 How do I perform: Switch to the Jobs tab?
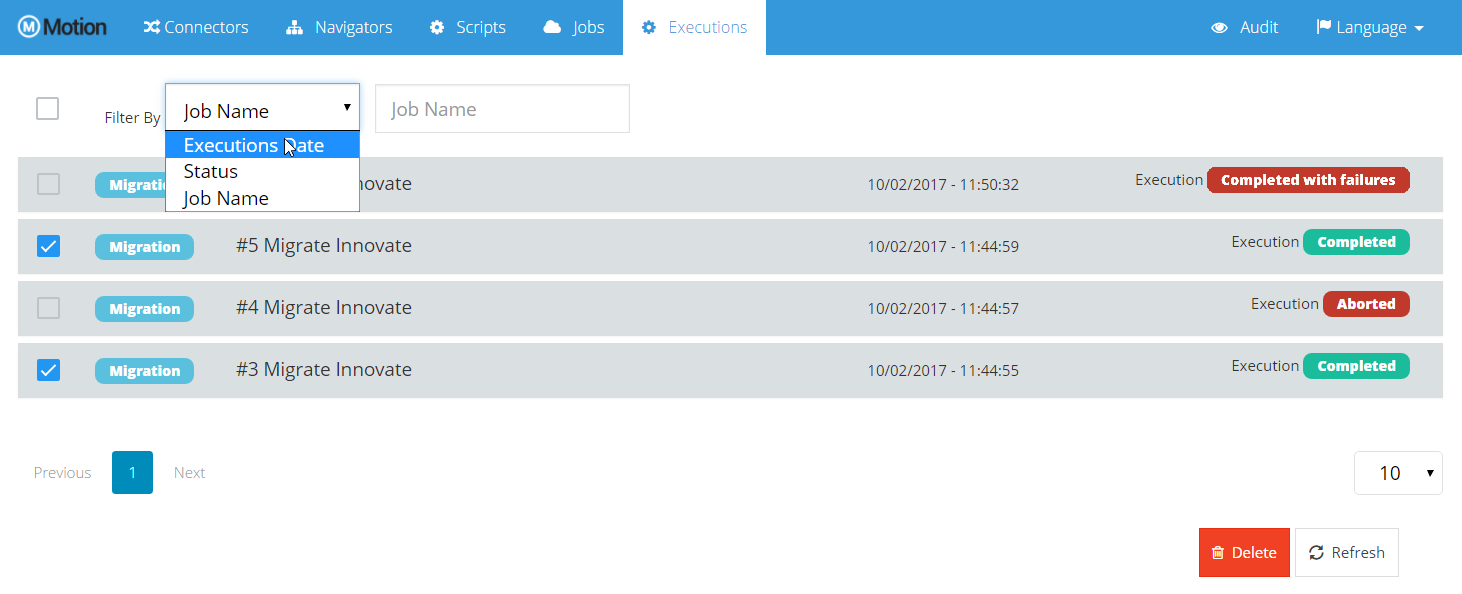tap(573, 27)
